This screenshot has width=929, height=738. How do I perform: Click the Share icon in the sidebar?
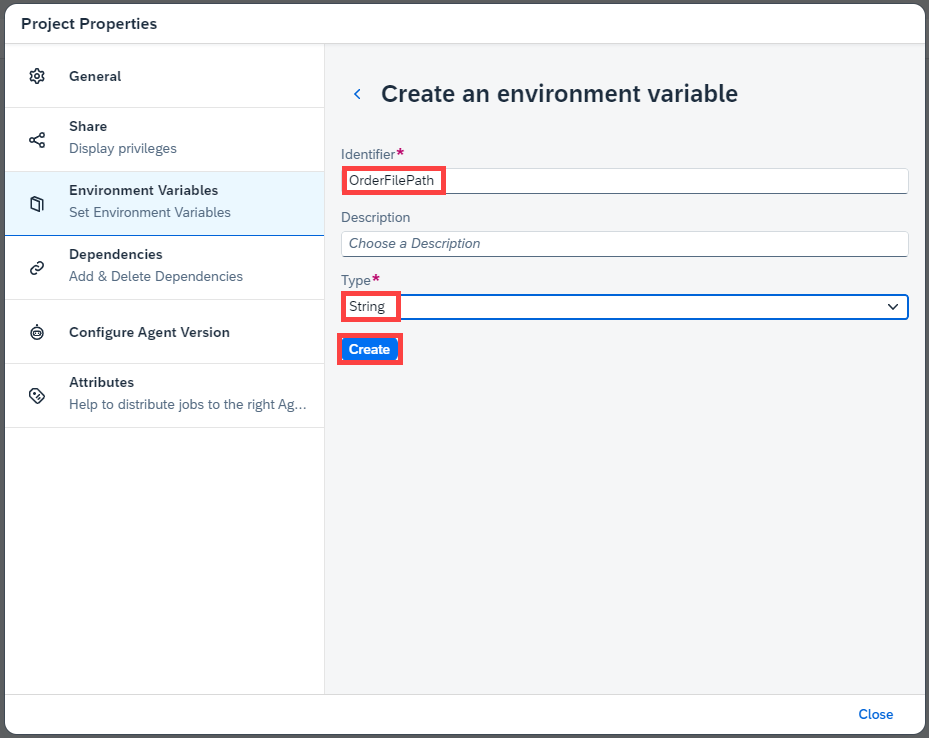37,140
